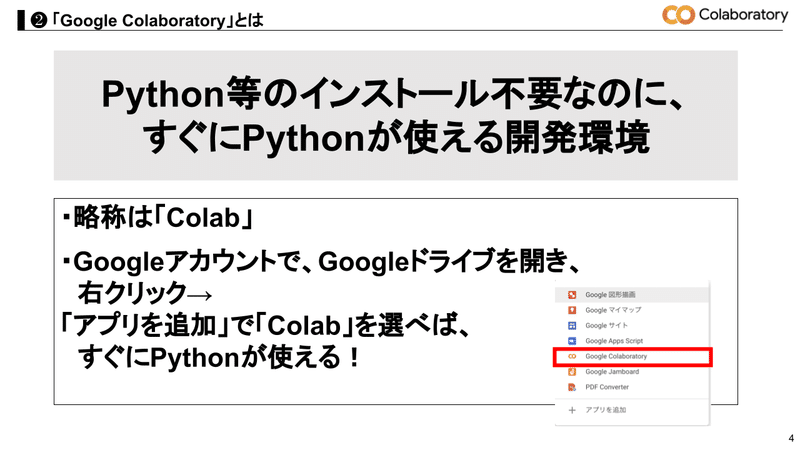Click the Google Apps Script icon
Image resolution: width=800 pixels, height=450 pixels.
click(x=572, y=341)
